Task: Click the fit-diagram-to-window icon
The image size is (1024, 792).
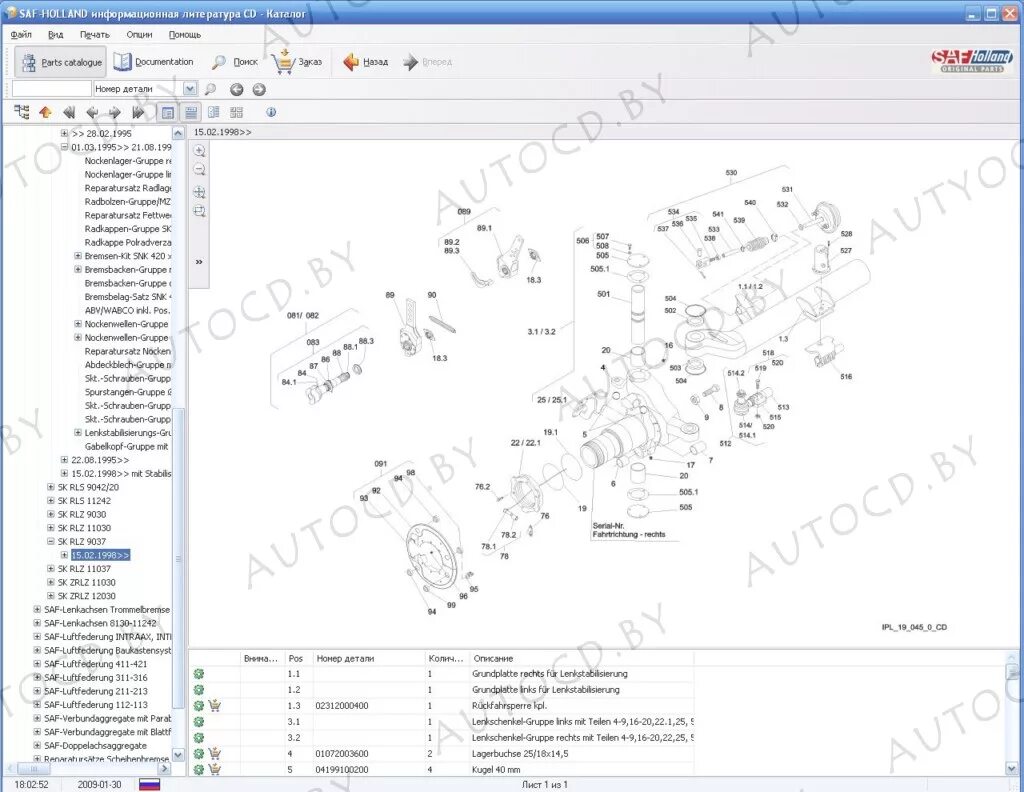Action: pyautogui.click(x=199, y=192)
